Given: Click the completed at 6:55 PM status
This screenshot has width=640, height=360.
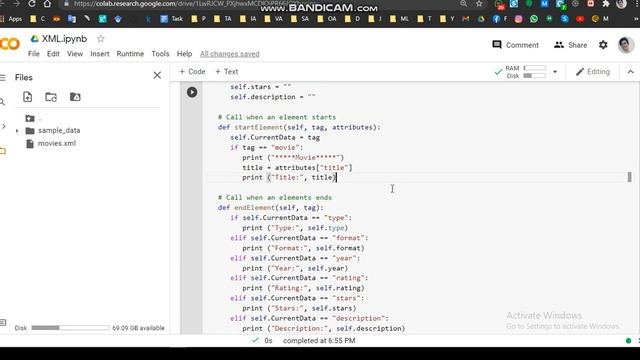Looking at the screenshot, I should [319, 341].
